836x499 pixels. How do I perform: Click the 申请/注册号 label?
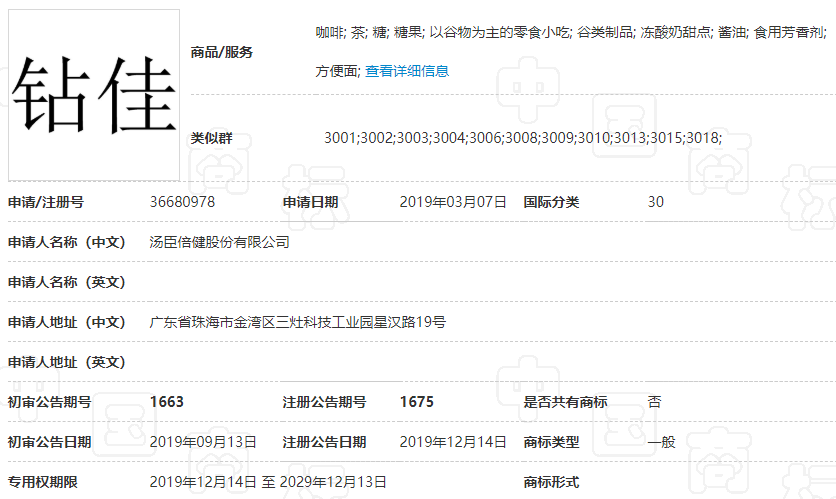(46, 202)
